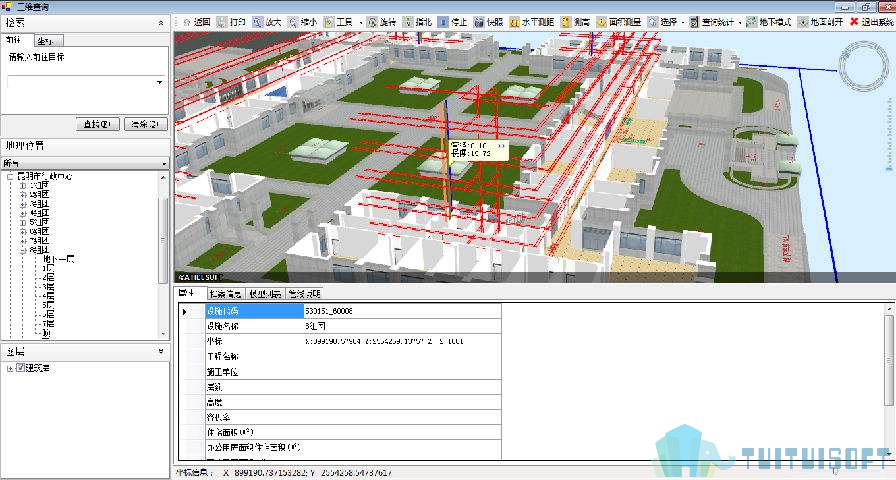Click the 清除(C) clear button
The width and height of the screenshot is (896, 480).
[145, 124]
